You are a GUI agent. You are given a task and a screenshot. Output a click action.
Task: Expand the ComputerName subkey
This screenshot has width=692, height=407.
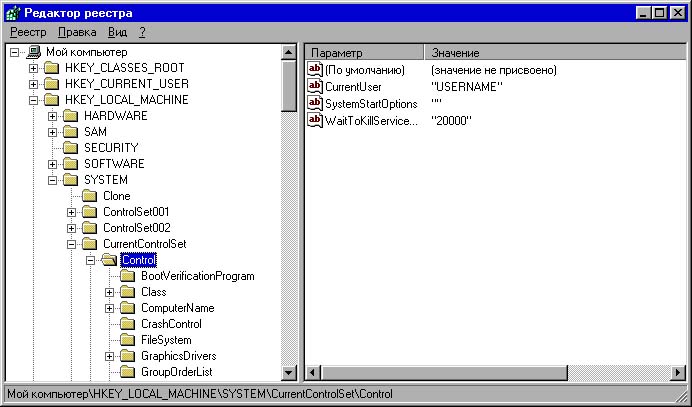coord(109,309)
